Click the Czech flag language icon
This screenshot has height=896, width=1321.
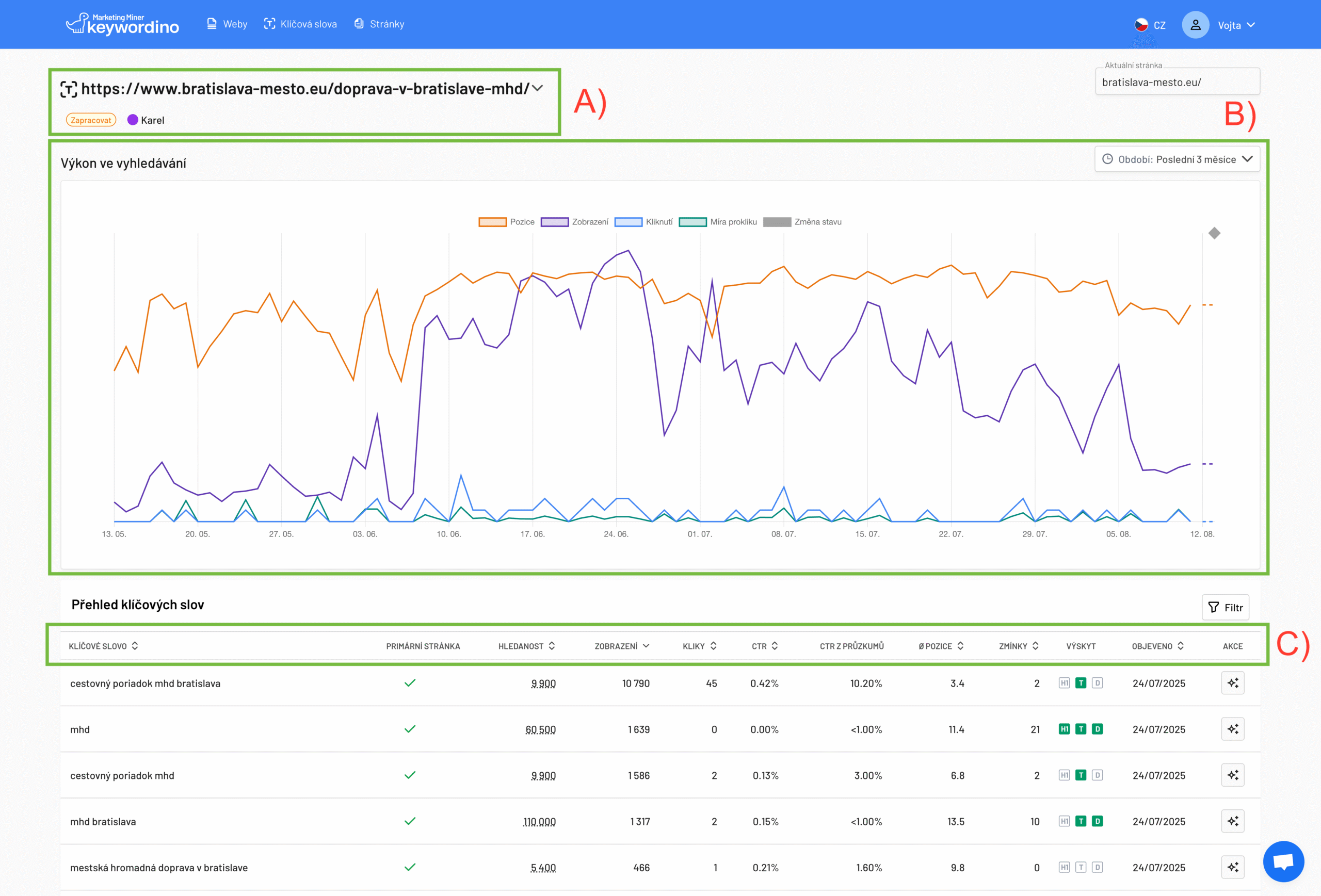point(1141,25)
